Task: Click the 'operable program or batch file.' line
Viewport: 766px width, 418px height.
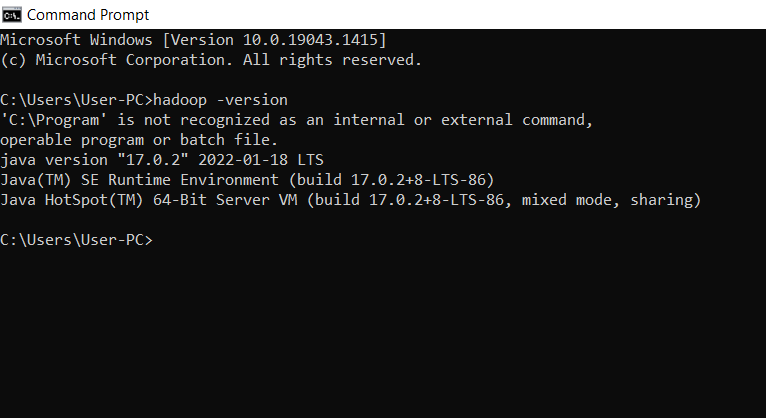Action: [139, 140]
